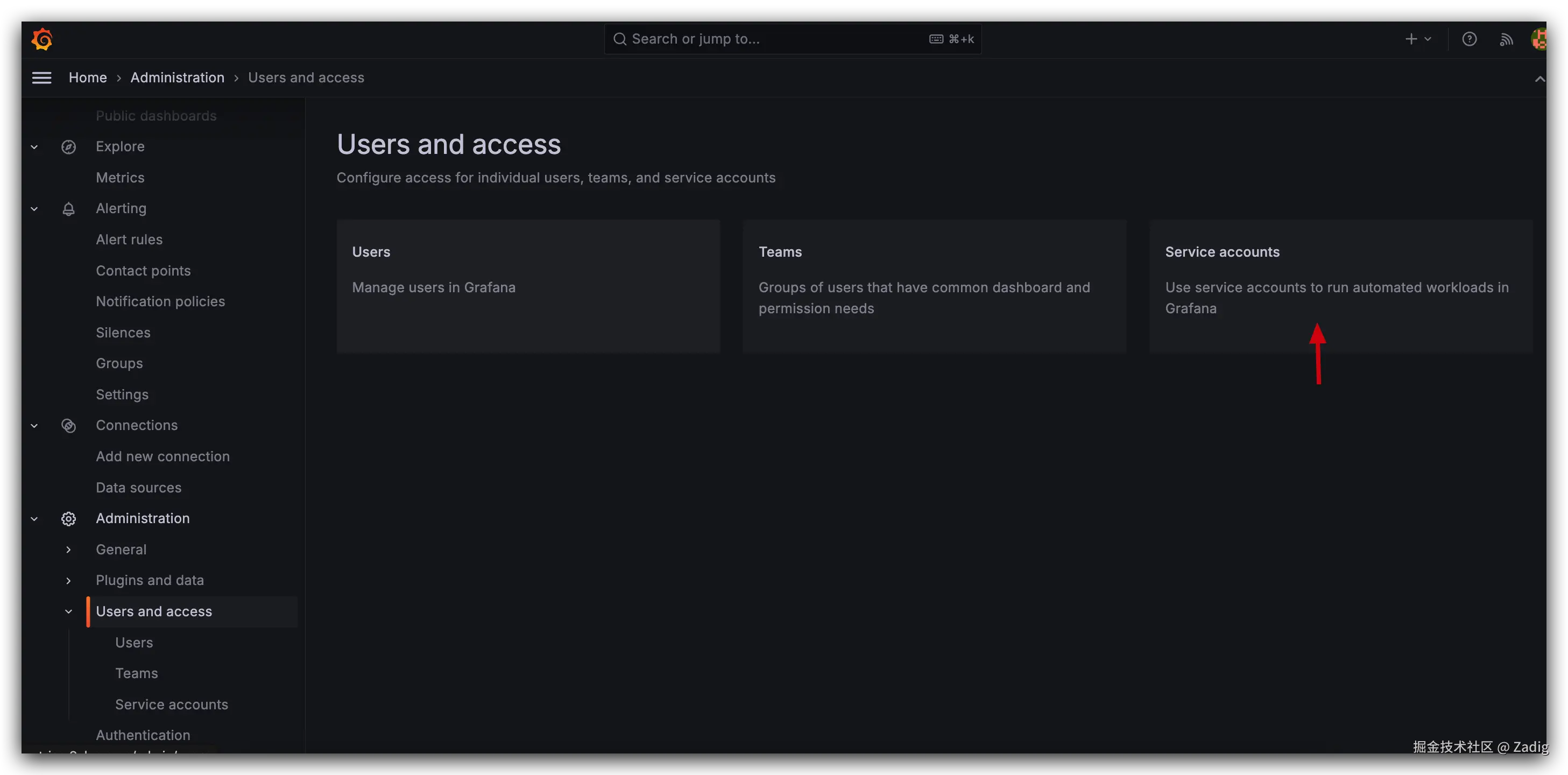This screenshot has height=775, width=1568.
Task: Toggle the hamburger menu icon
Action: pos(41,77)
